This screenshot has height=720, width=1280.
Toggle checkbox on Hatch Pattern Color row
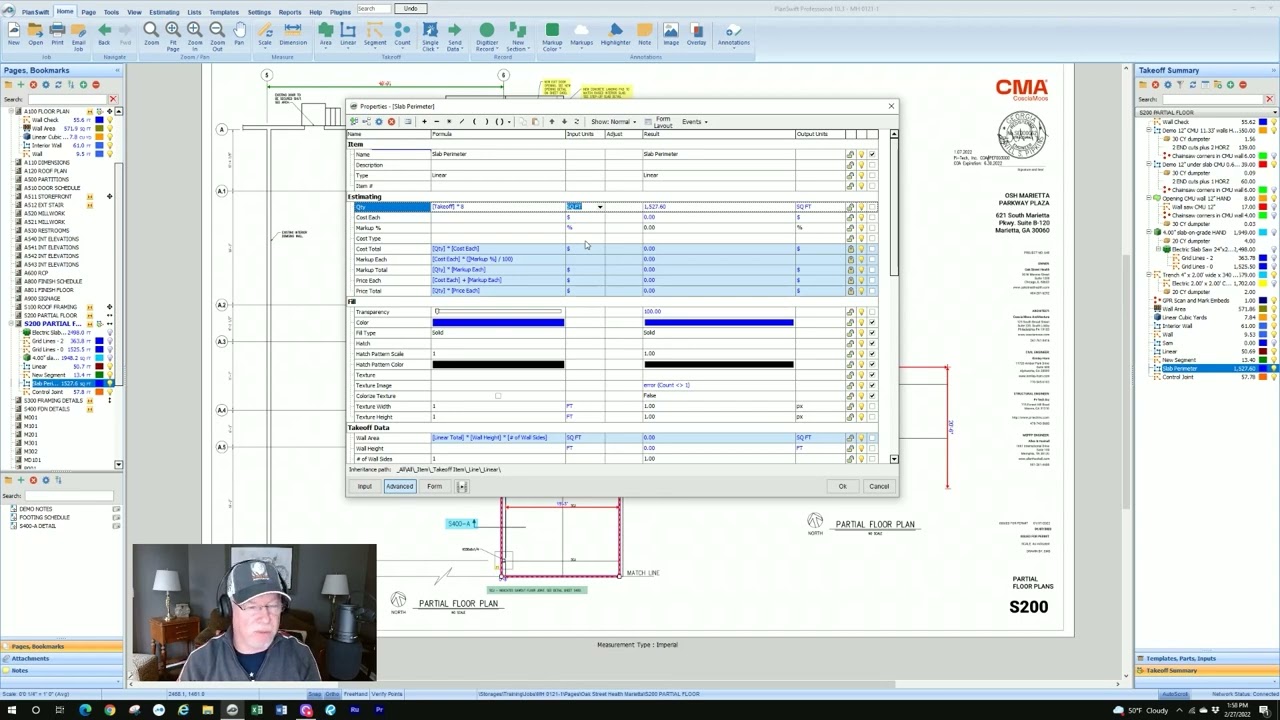872,365
